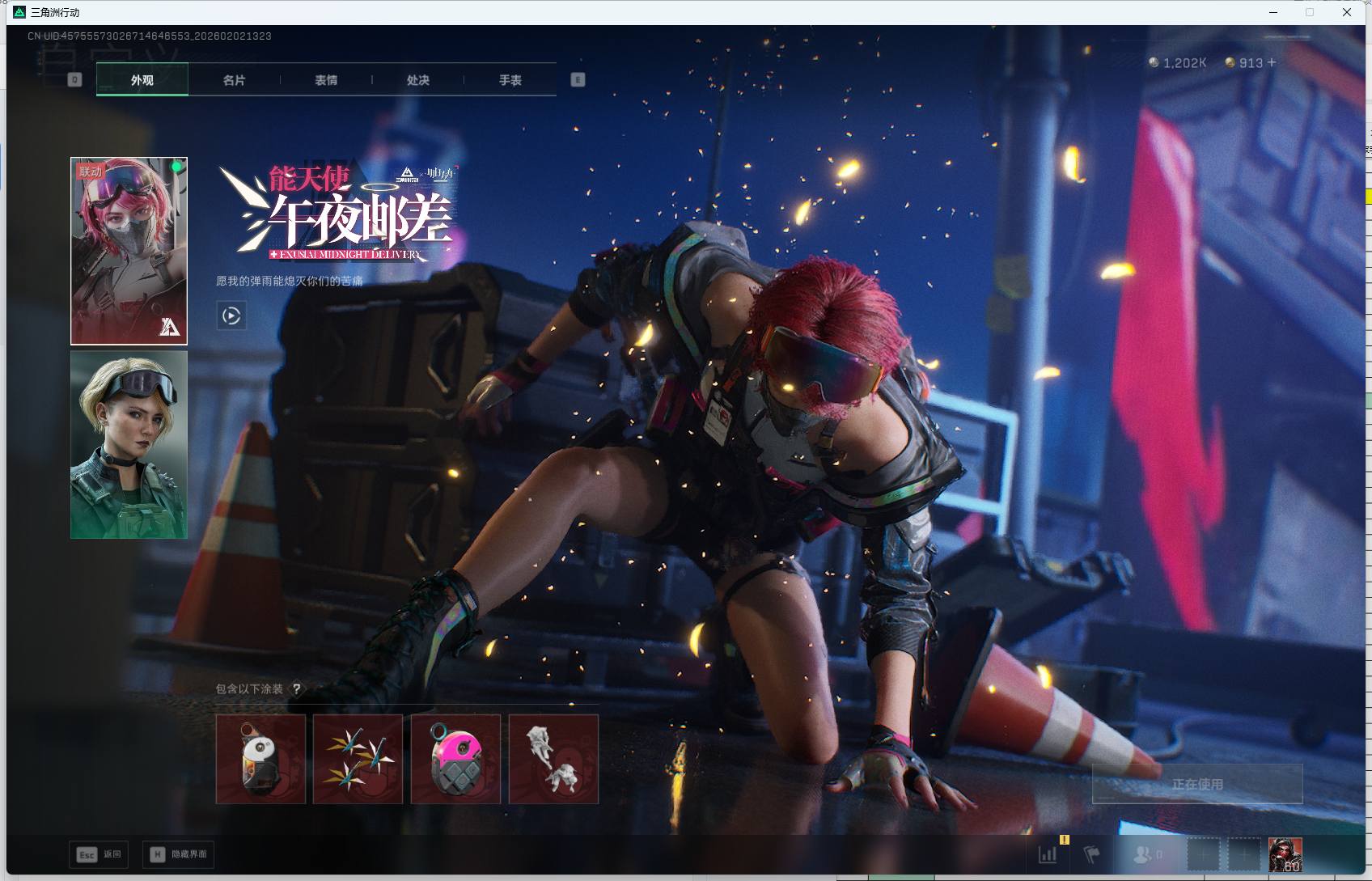Open the 包含以下涂装 help question mark
1372x881 pixels.
coord(297,688)
